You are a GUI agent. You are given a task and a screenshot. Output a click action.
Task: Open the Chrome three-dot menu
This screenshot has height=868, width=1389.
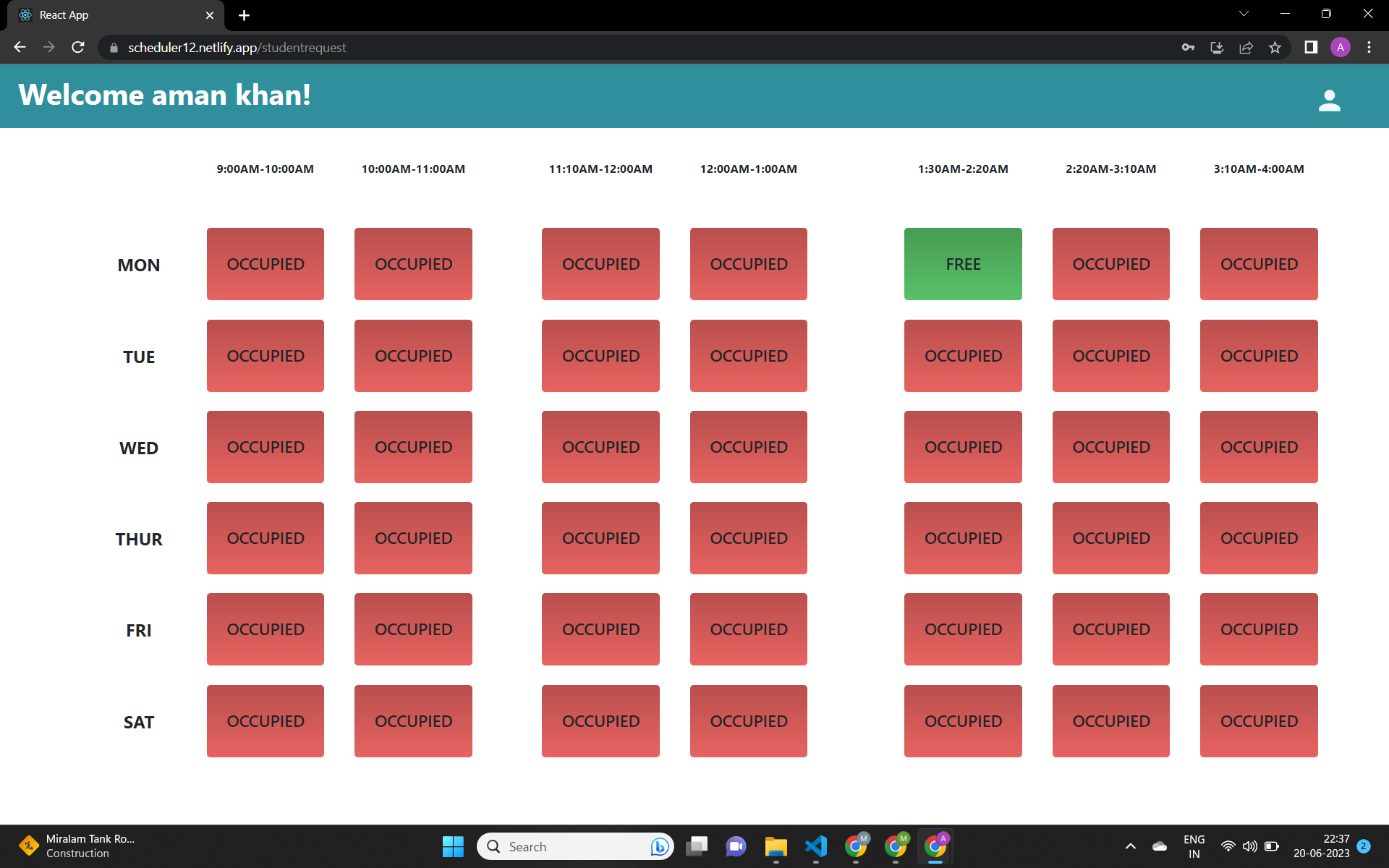(1369, 48)
